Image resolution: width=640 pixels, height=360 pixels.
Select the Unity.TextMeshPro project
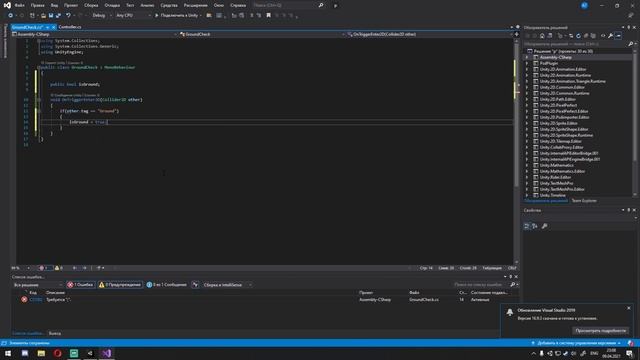[x=556, y=183]
